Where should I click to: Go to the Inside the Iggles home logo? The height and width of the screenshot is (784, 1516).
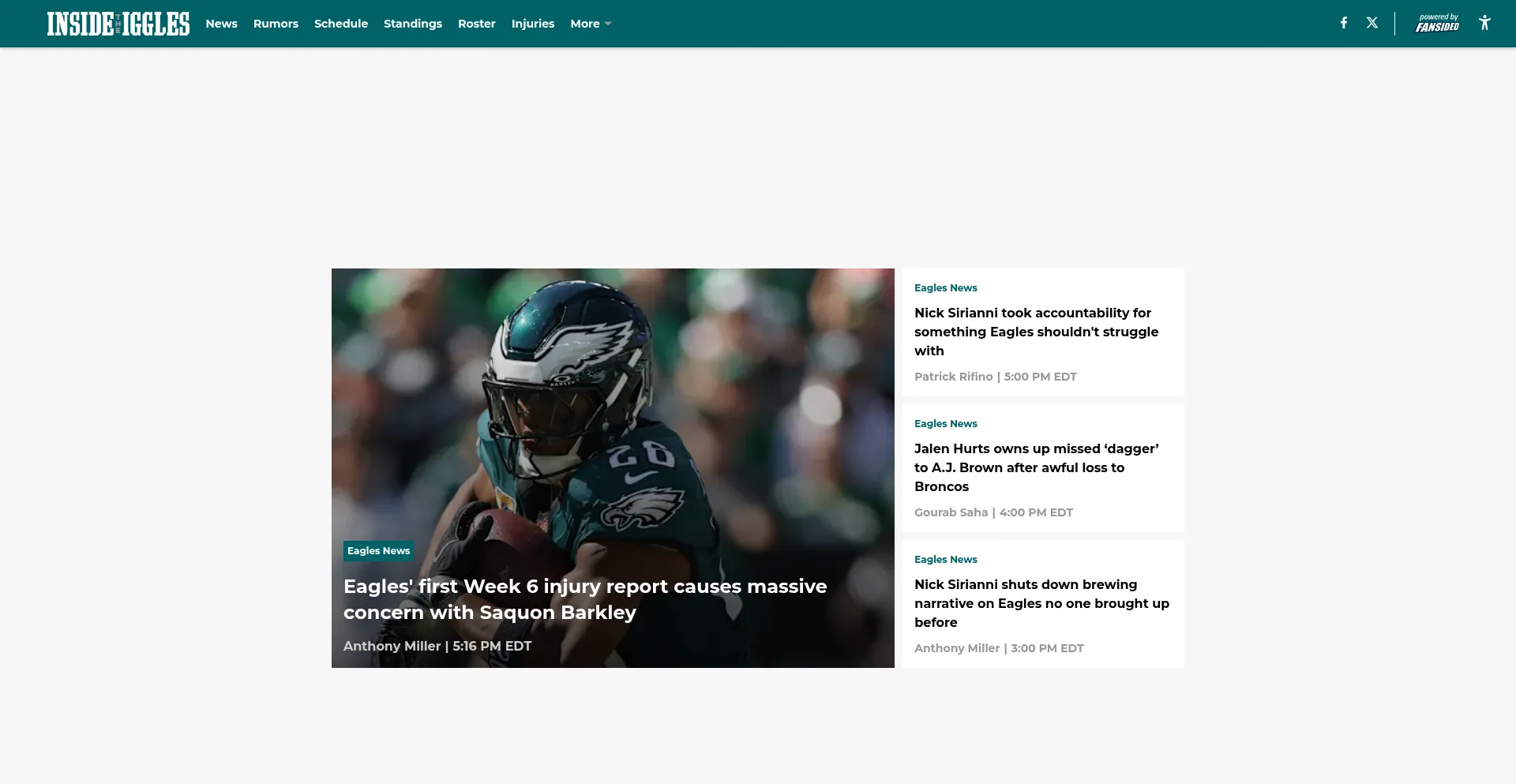[118, 24]
